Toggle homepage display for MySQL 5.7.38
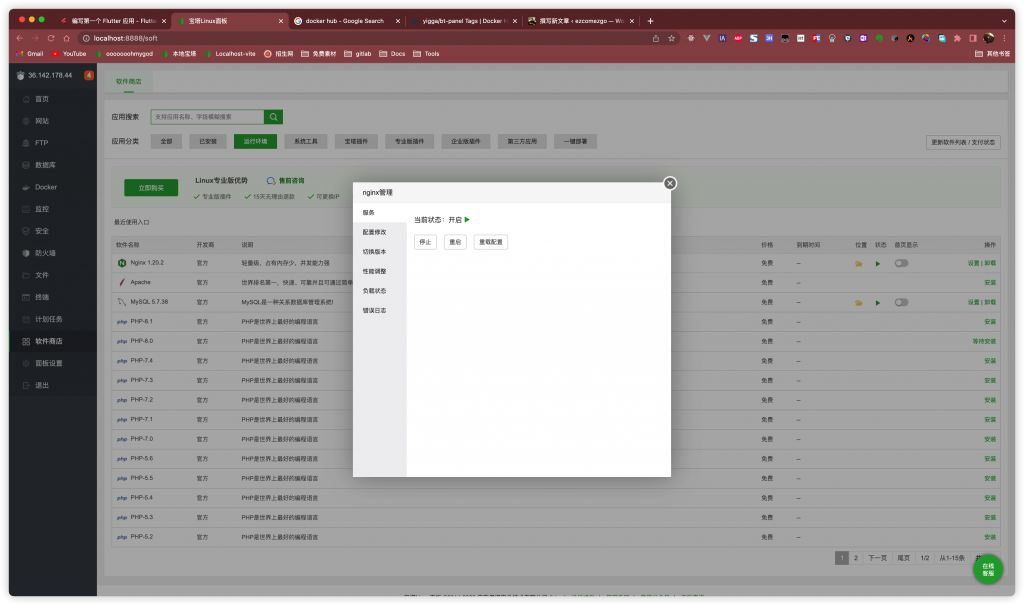The width and height of the screenshot is (1024, 605). 901,302
